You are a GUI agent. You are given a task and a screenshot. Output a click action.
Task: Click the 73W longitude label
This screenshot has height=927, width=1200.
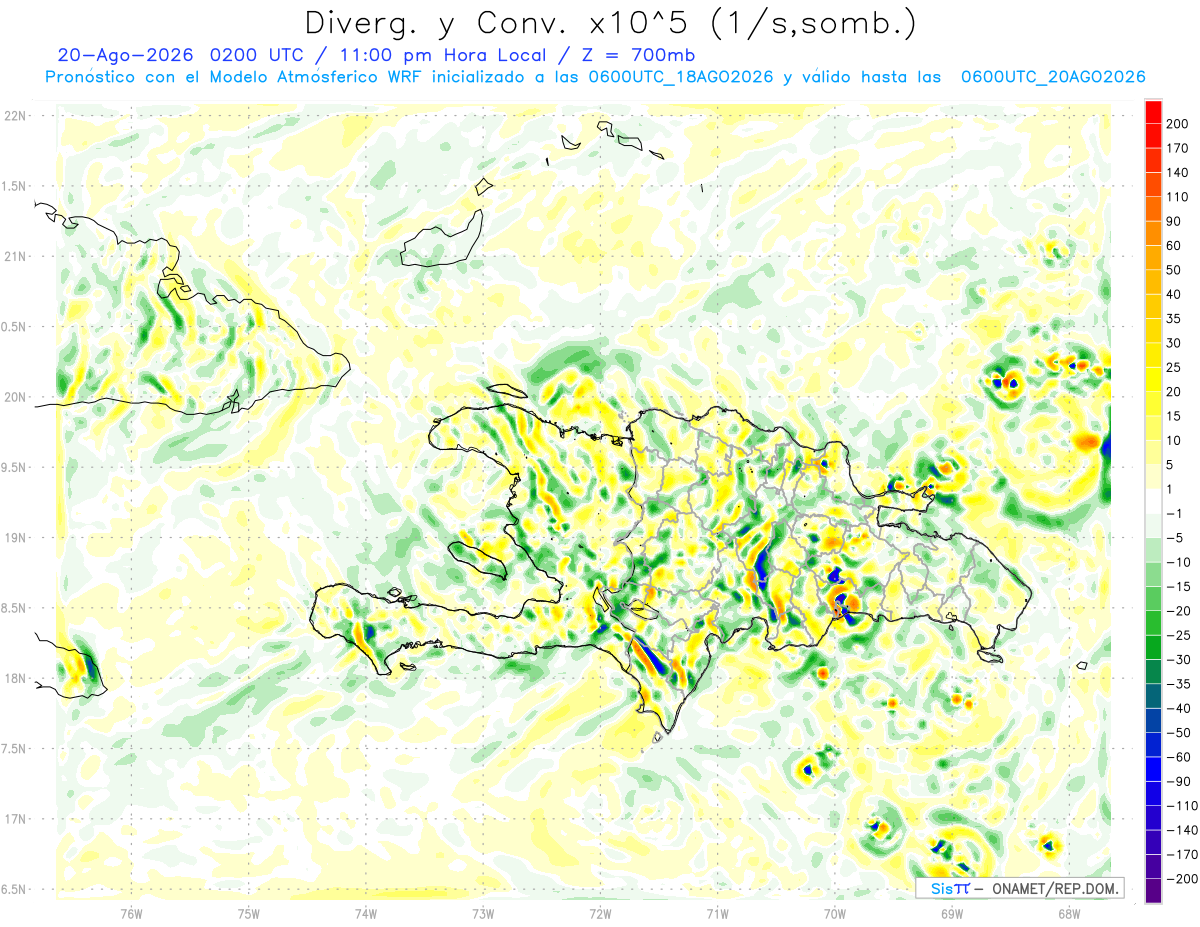pos(483,912)
